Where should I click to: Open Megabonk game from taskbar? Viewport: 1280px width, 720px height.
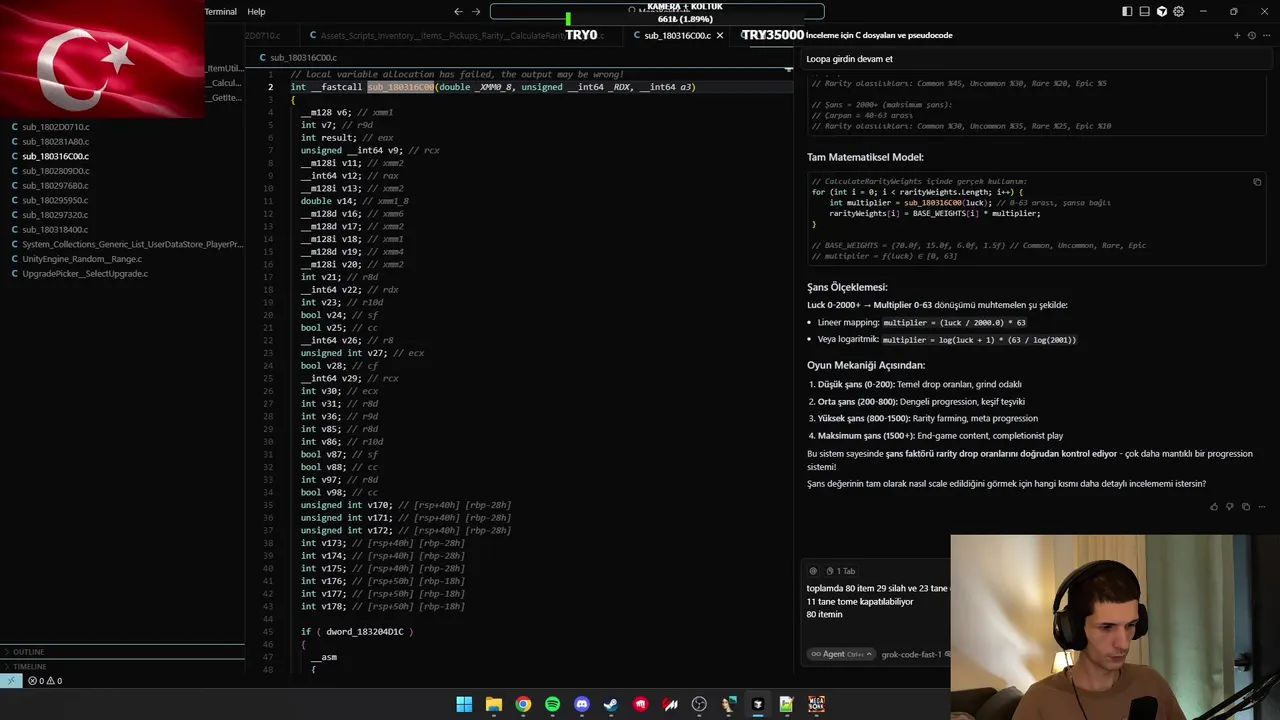(816, 704)
